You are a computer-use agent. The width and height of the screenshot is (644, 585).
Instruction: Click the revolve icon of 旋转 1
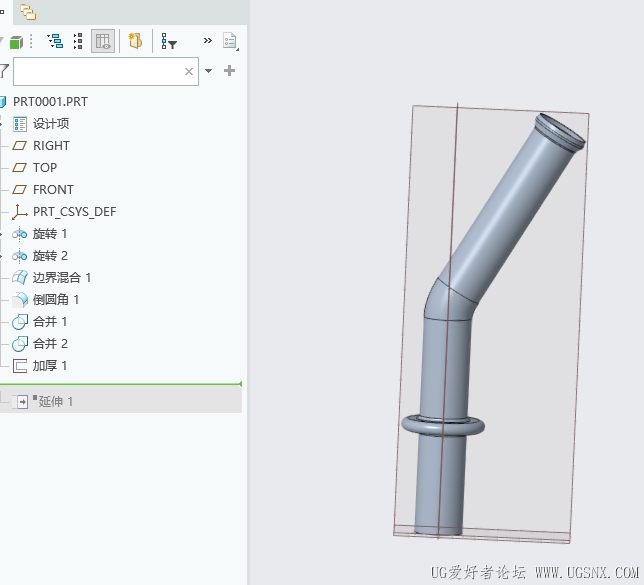coord(19,234)
